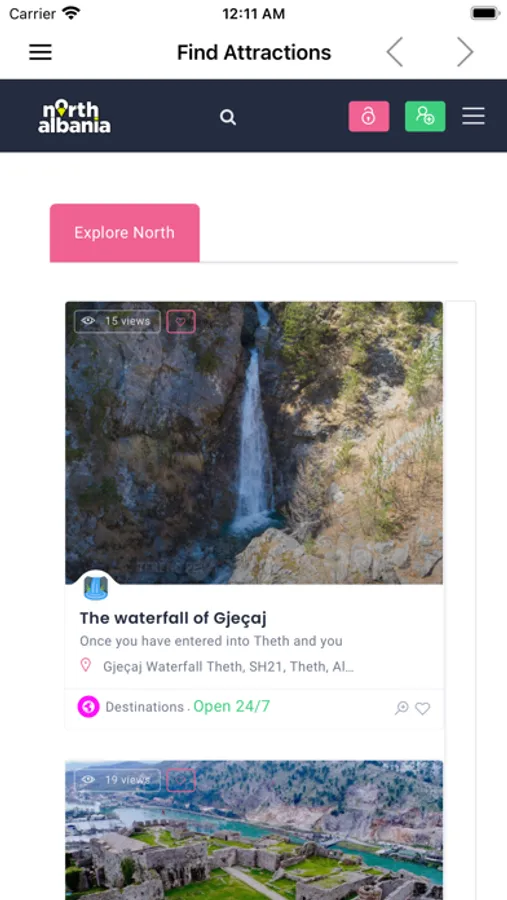Image resolution: width=507 pixels, height=900 pixels.
Task: Go forward with the right chevron arrow
Action: coord(465,52)
